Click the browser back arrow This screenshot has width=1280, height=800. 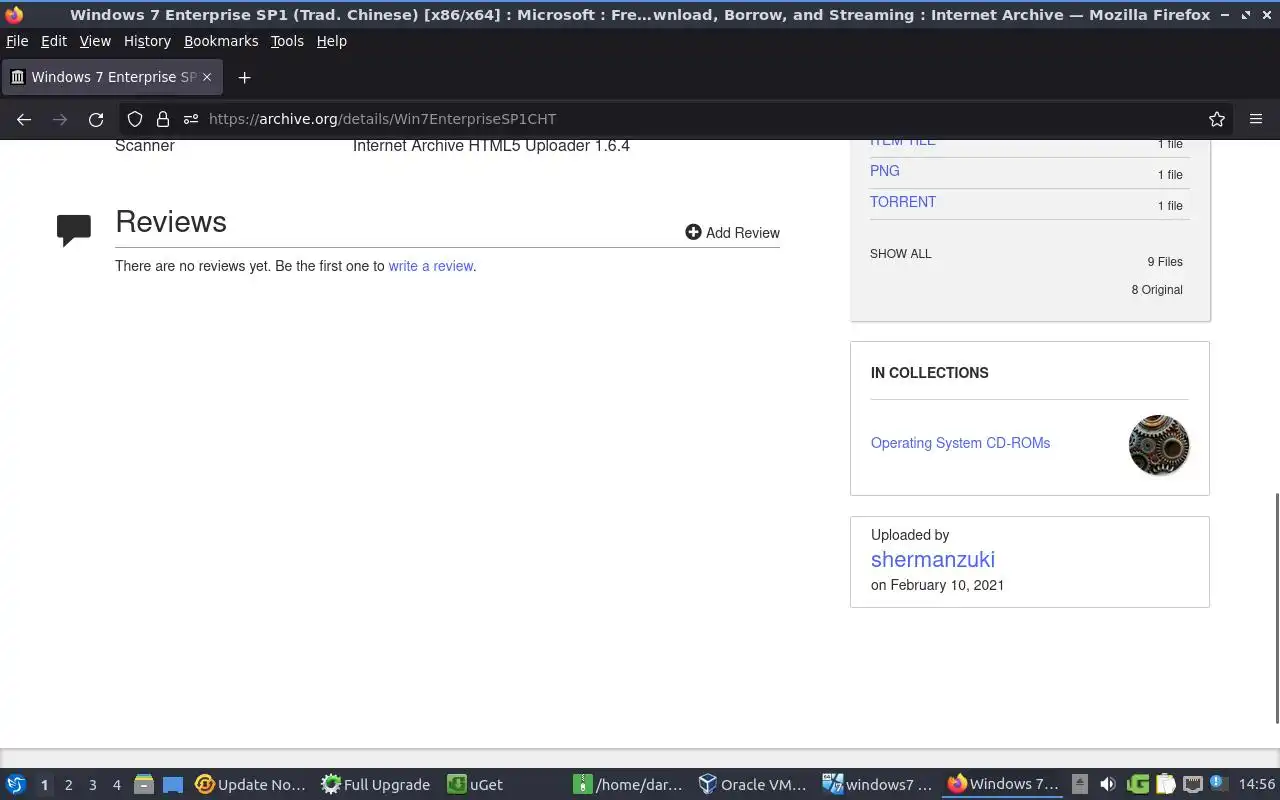(x=24, y=119)
